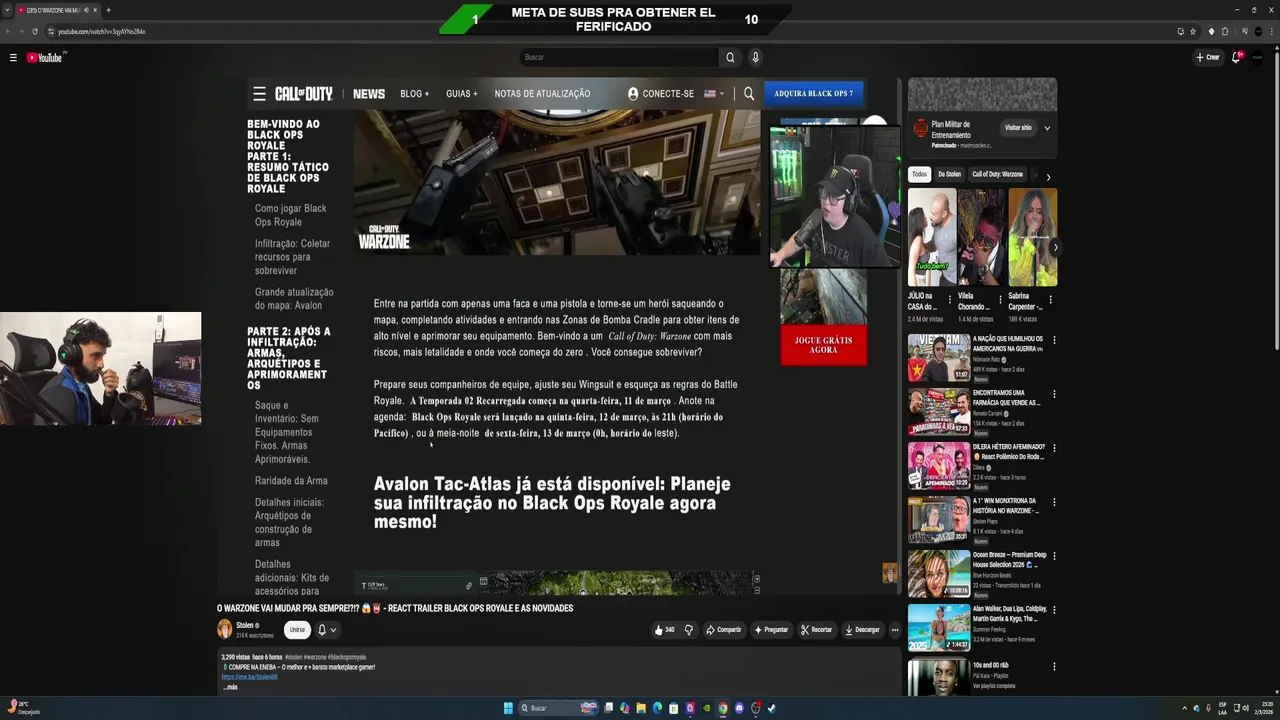Go to the YouTube home logo
Viewport: 1280px width, 720px height.
click(45, 58)
